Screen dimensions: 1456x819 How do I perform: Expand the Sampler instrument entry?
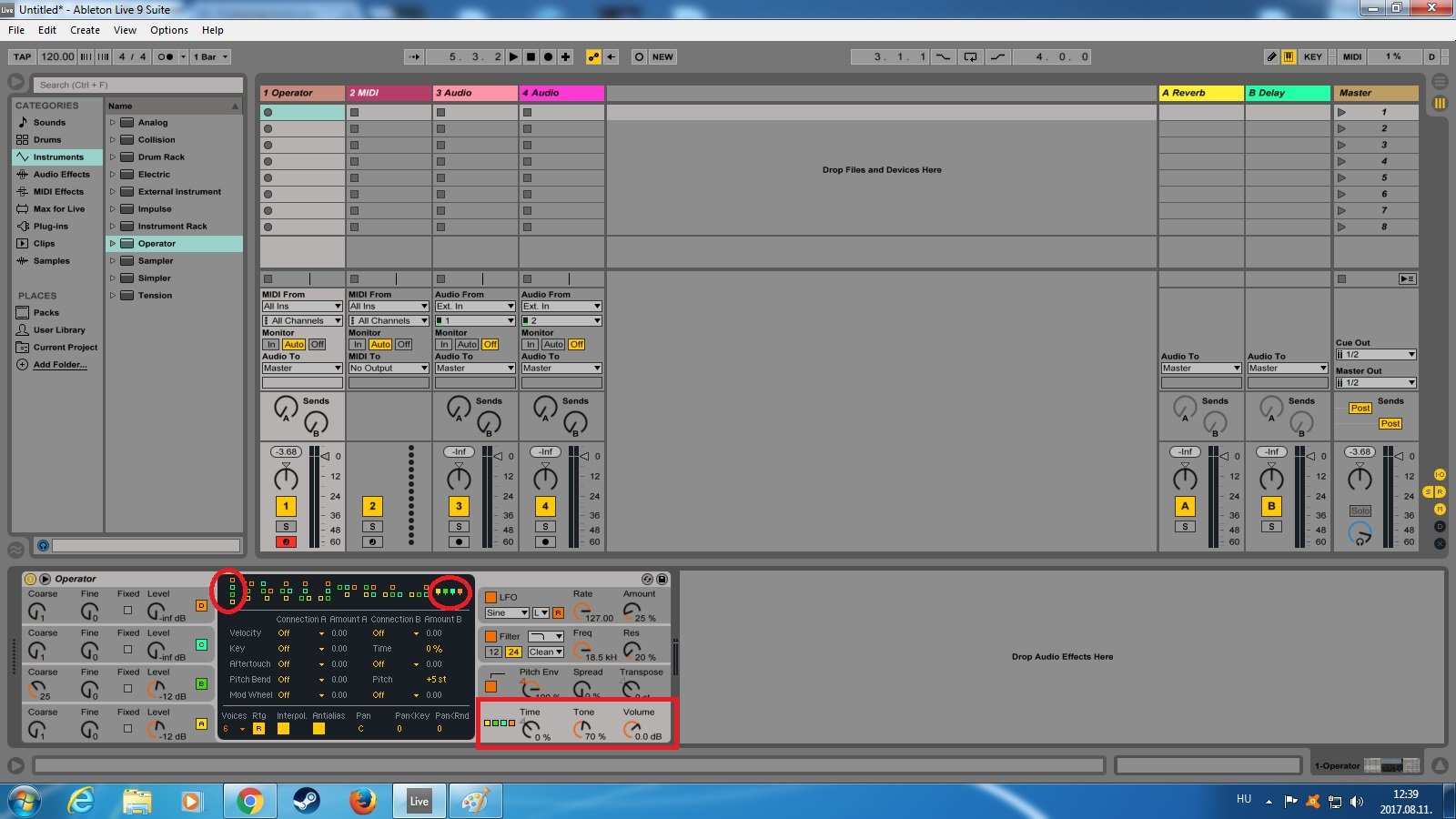(113, 261)
